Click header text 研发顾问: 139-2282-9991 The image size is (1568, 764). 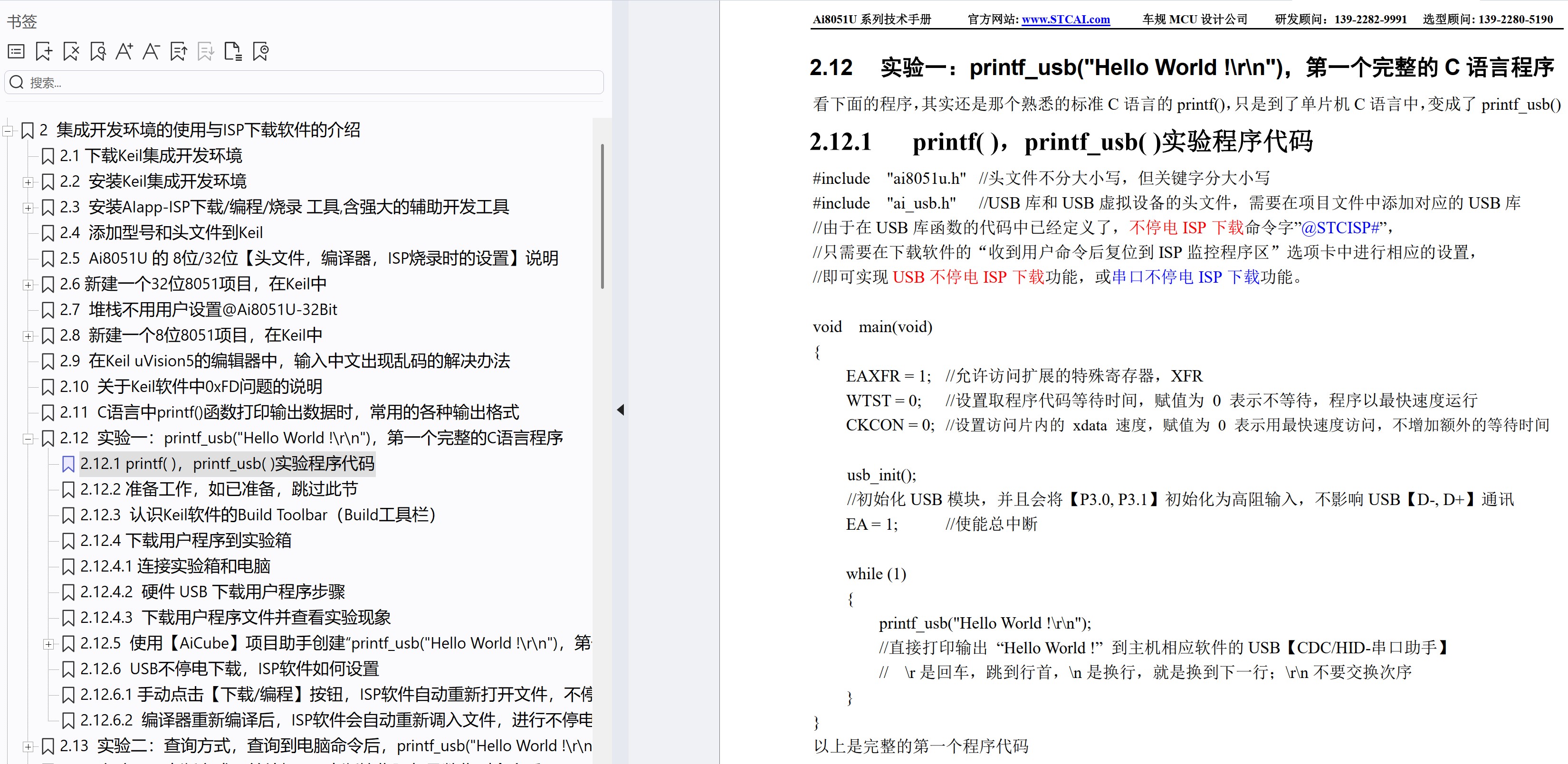(1341, 19)
